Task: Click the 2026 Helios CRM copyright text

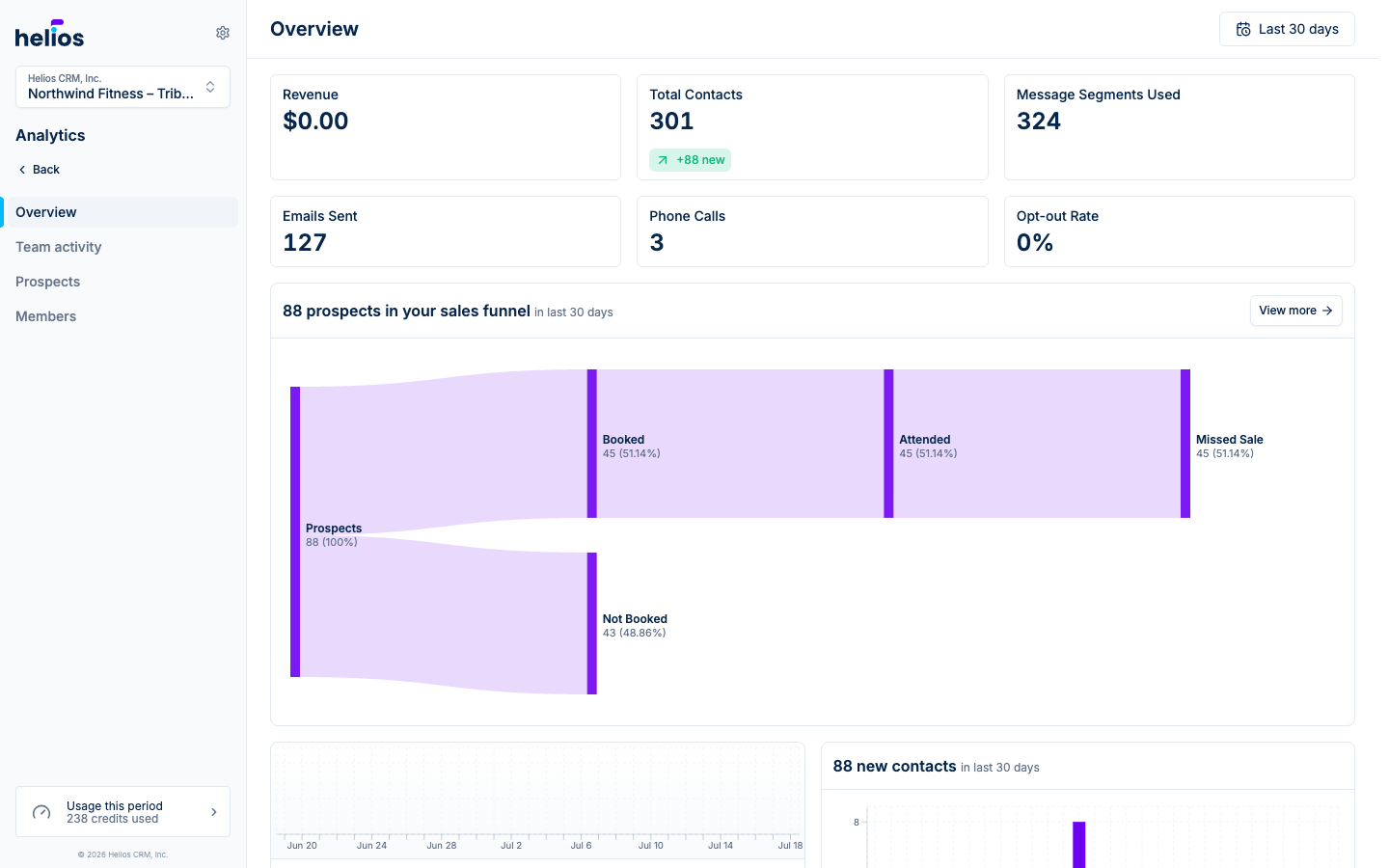Action: 123,854
